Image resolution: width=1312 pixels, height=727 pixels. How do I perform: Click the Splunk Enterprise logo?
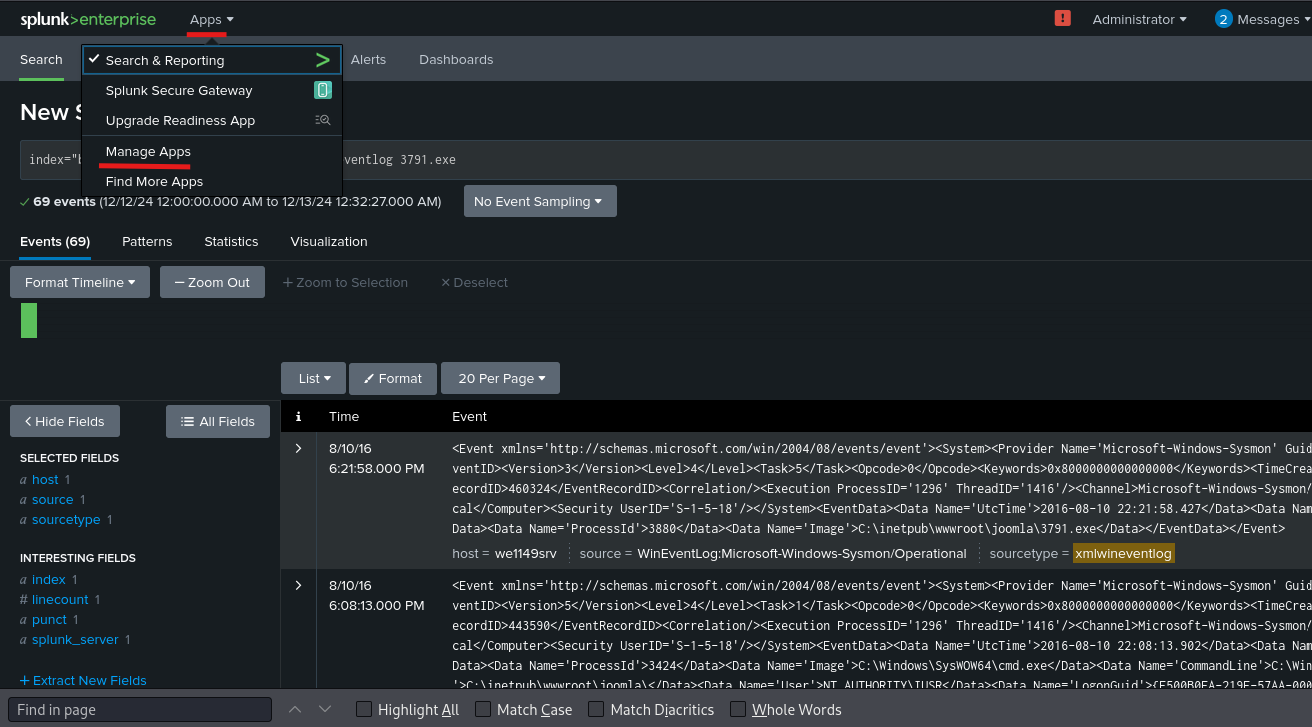(89, 19)
